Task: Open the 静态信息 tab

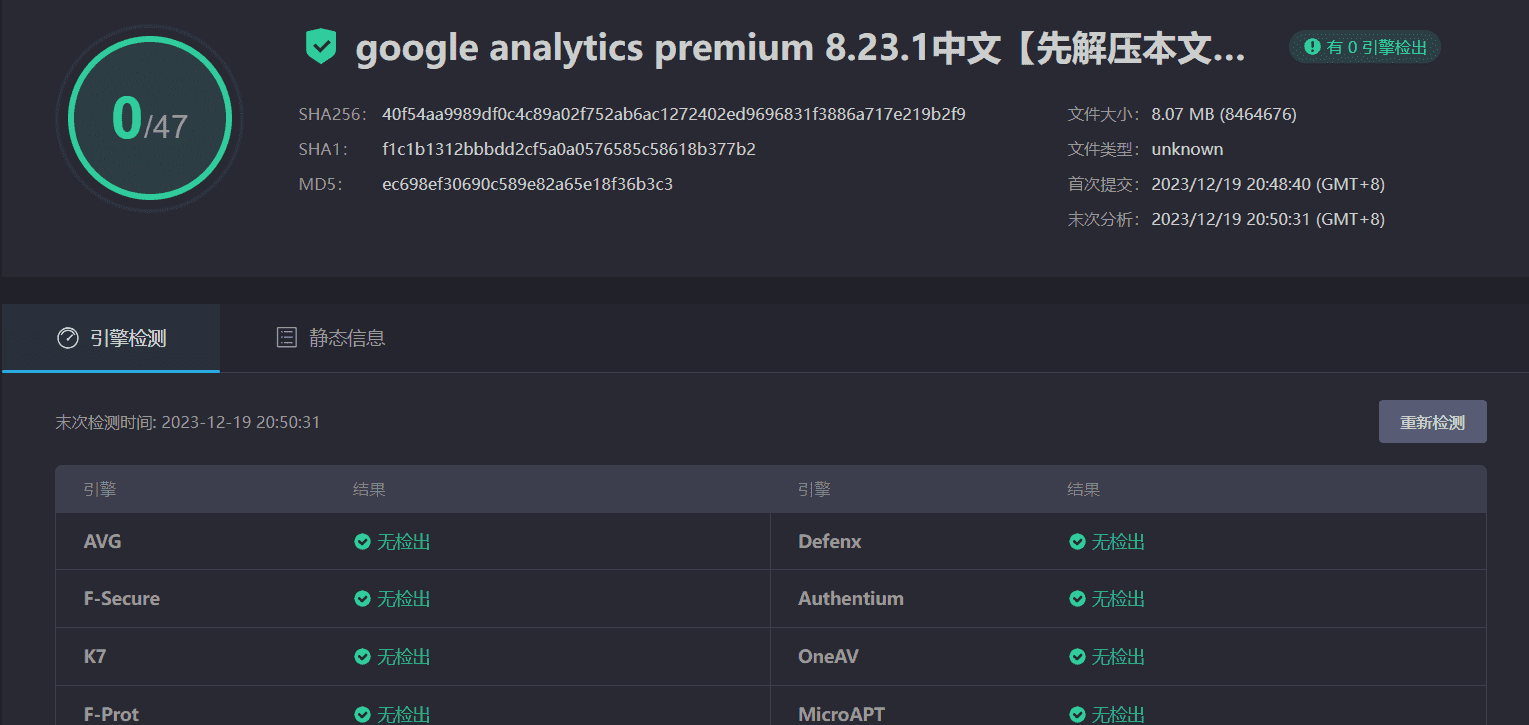Action: pyautogui.click(x=330, y=338)
